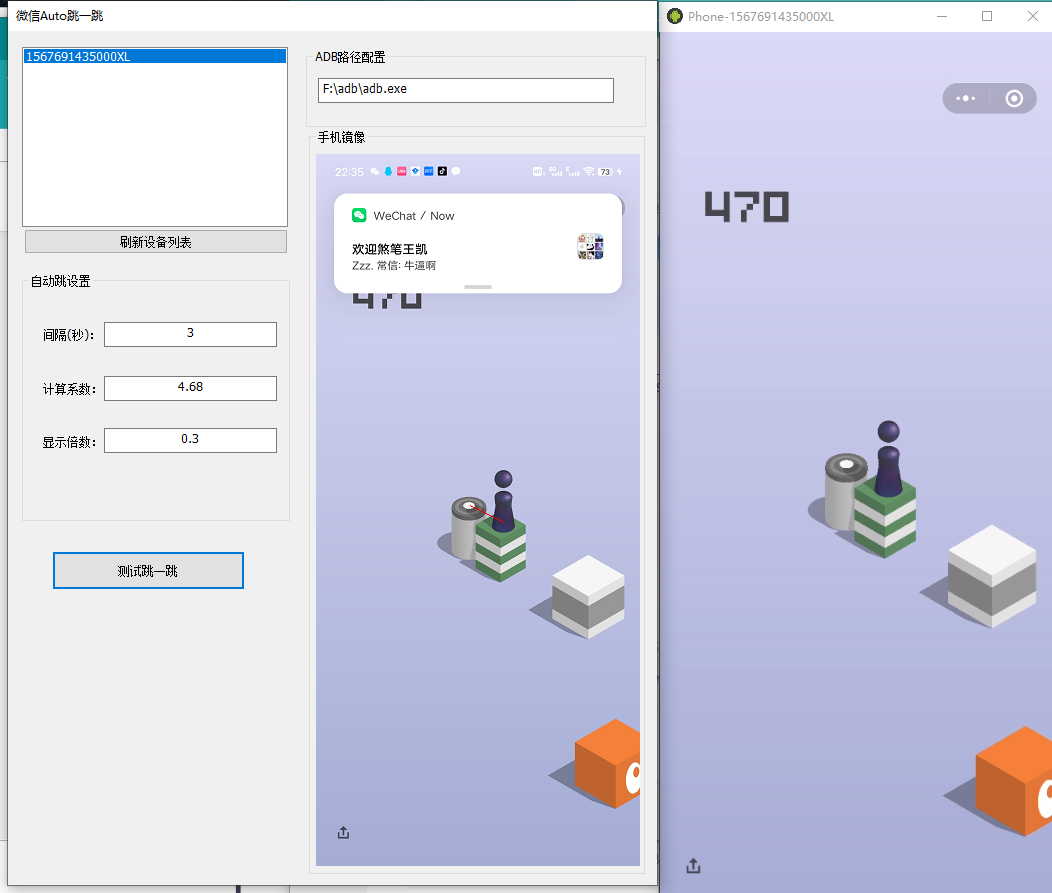Screen dimensions: 1052x893
Task: Click the TikTok icon in the mirror status bar
Action: 442,171
